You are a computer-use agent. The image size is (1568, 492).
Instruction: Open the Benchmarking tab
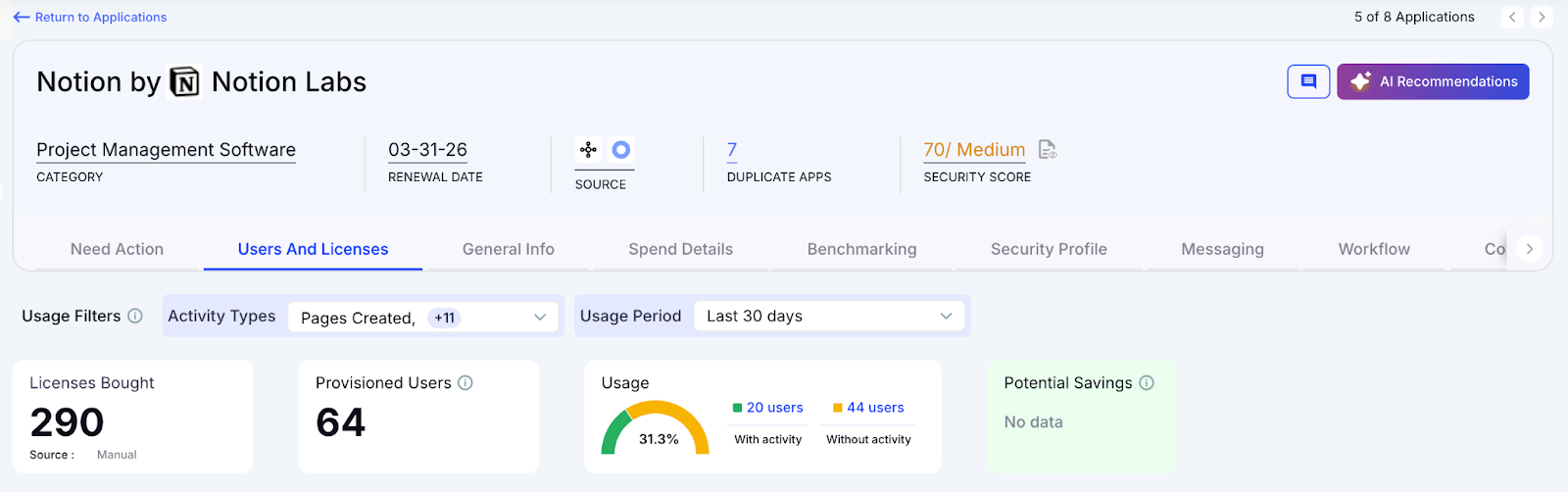pyautogui.click(x=862, y=250)
